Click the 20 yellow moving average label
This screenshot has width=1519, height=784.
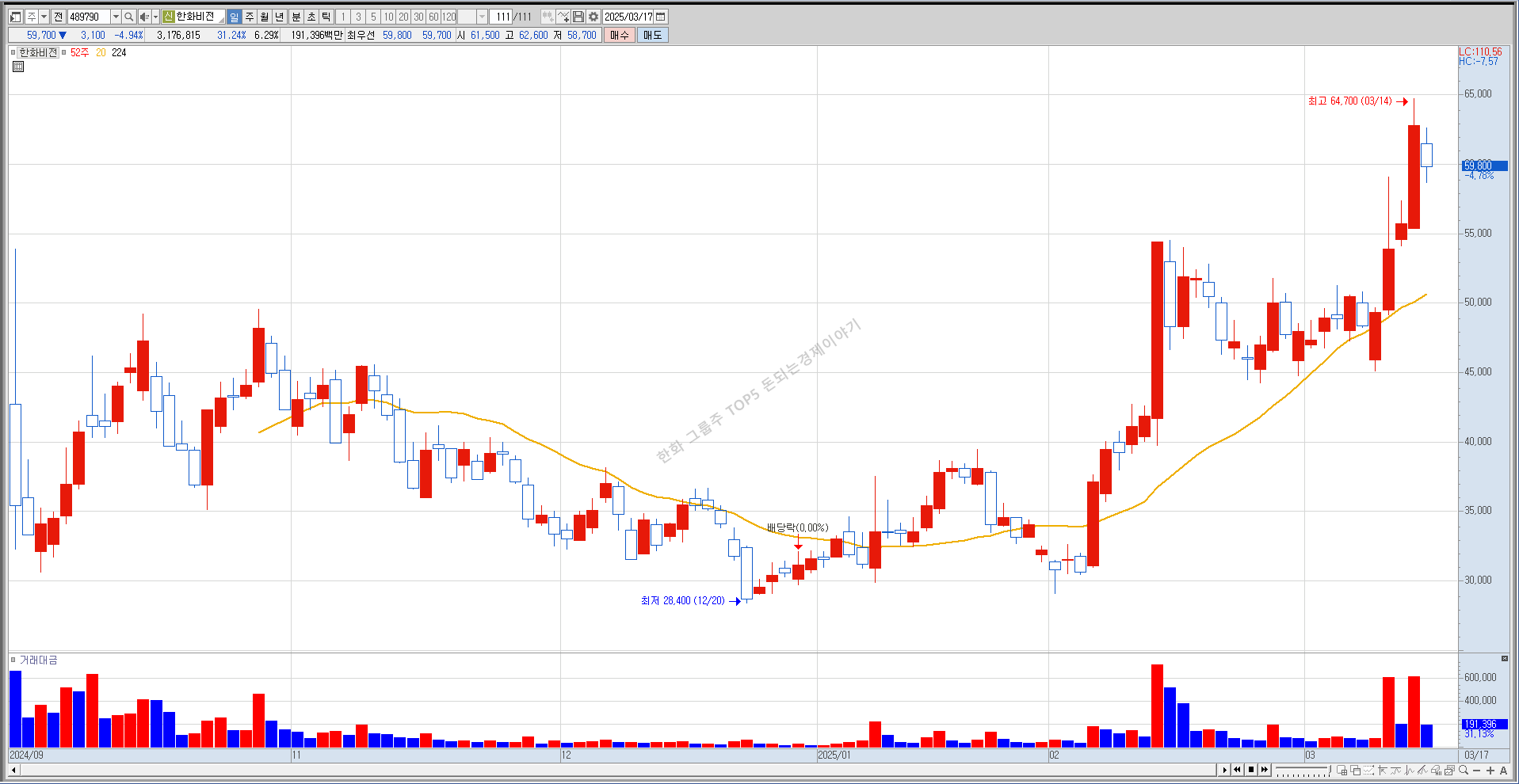point(101,52)
